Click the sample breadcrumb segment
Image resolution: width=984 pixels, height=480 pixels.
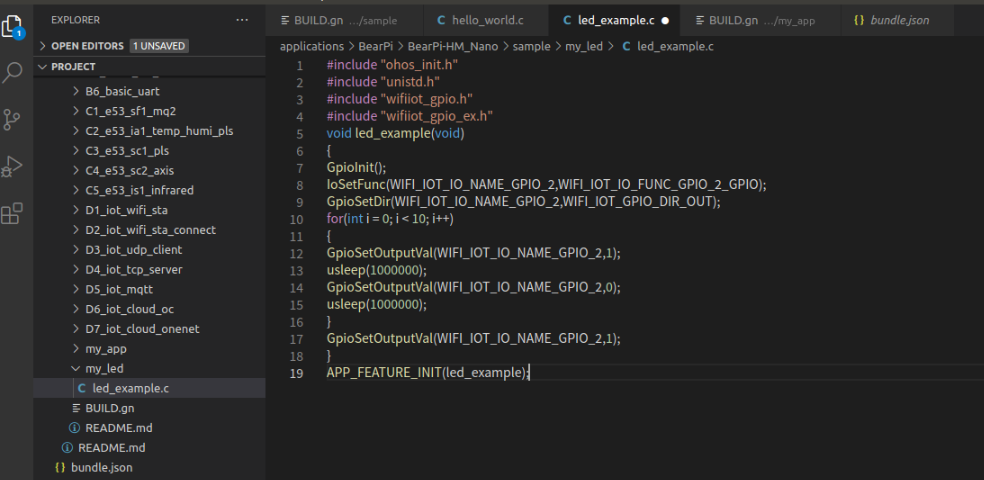click(531, 47)
